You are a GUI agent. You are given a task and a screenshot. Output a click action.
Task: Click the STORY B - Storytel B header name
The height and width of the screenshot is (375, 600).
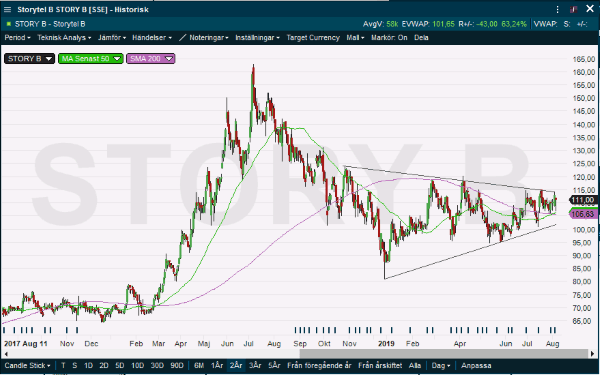coord(50,24)
